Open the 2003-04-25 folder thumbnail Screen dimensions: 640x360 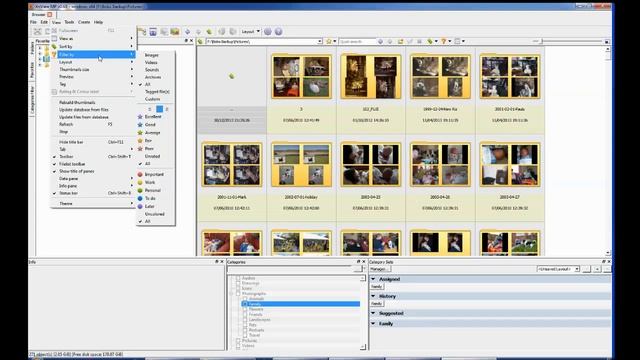[x=371, y=164]
